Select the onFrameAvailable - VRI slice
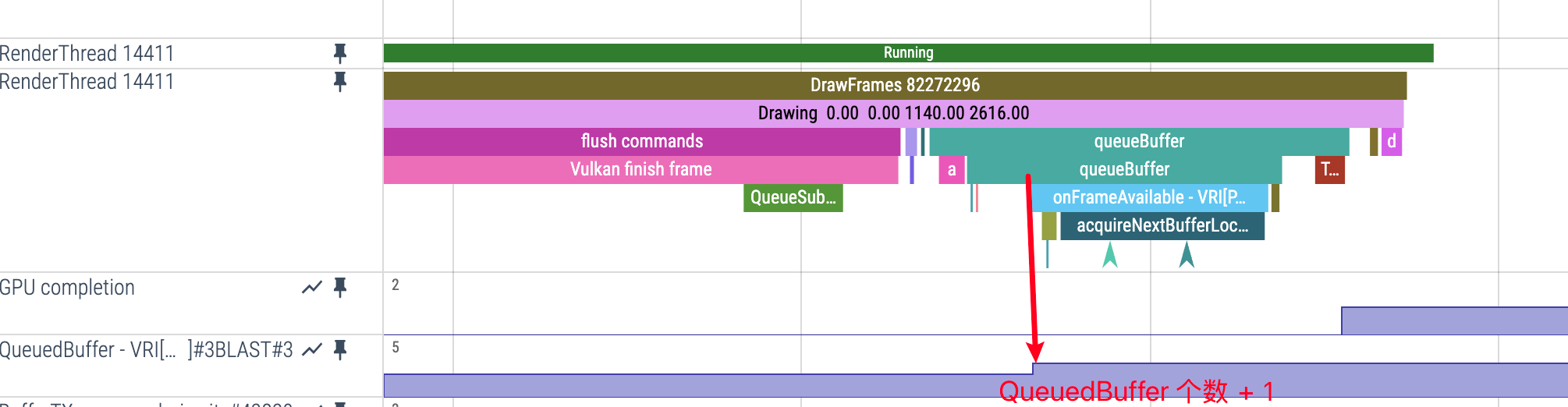Viewport: 1568px width, 407px height. 1148,197
